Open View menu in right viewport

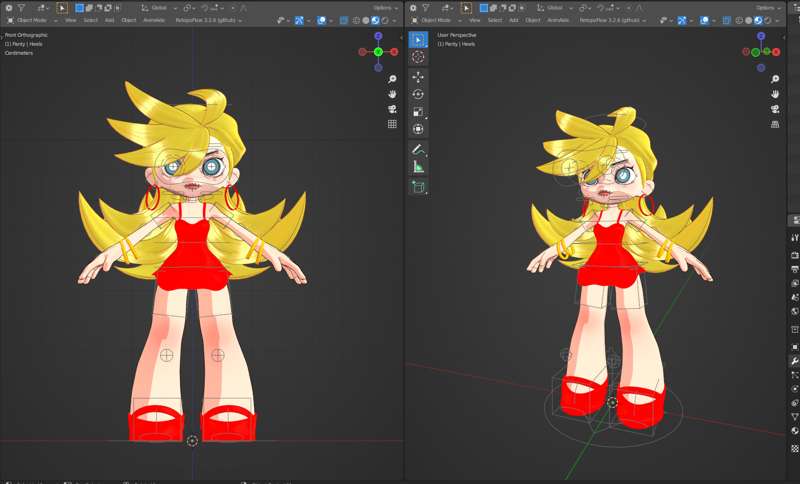pos(474,20)
